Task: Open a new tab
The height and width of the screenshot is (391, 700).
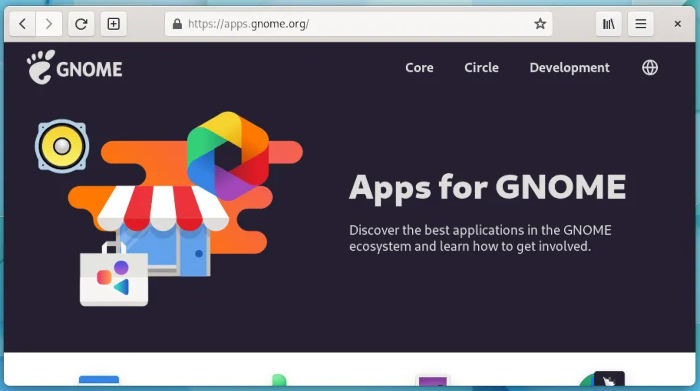Action: 113,24
